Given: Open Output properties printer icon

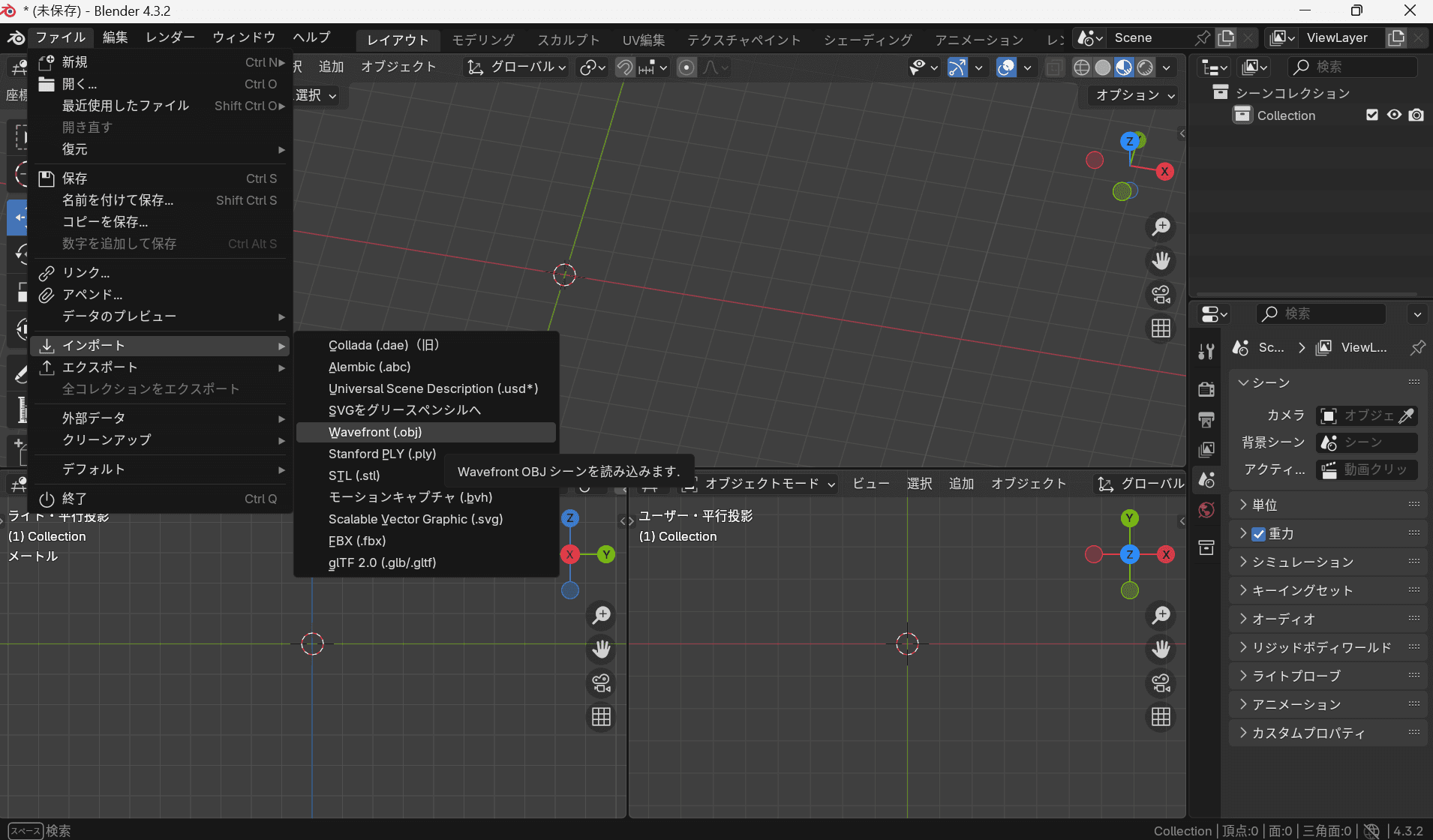Looking at the screenshot, I should [x=1206, y=419].
